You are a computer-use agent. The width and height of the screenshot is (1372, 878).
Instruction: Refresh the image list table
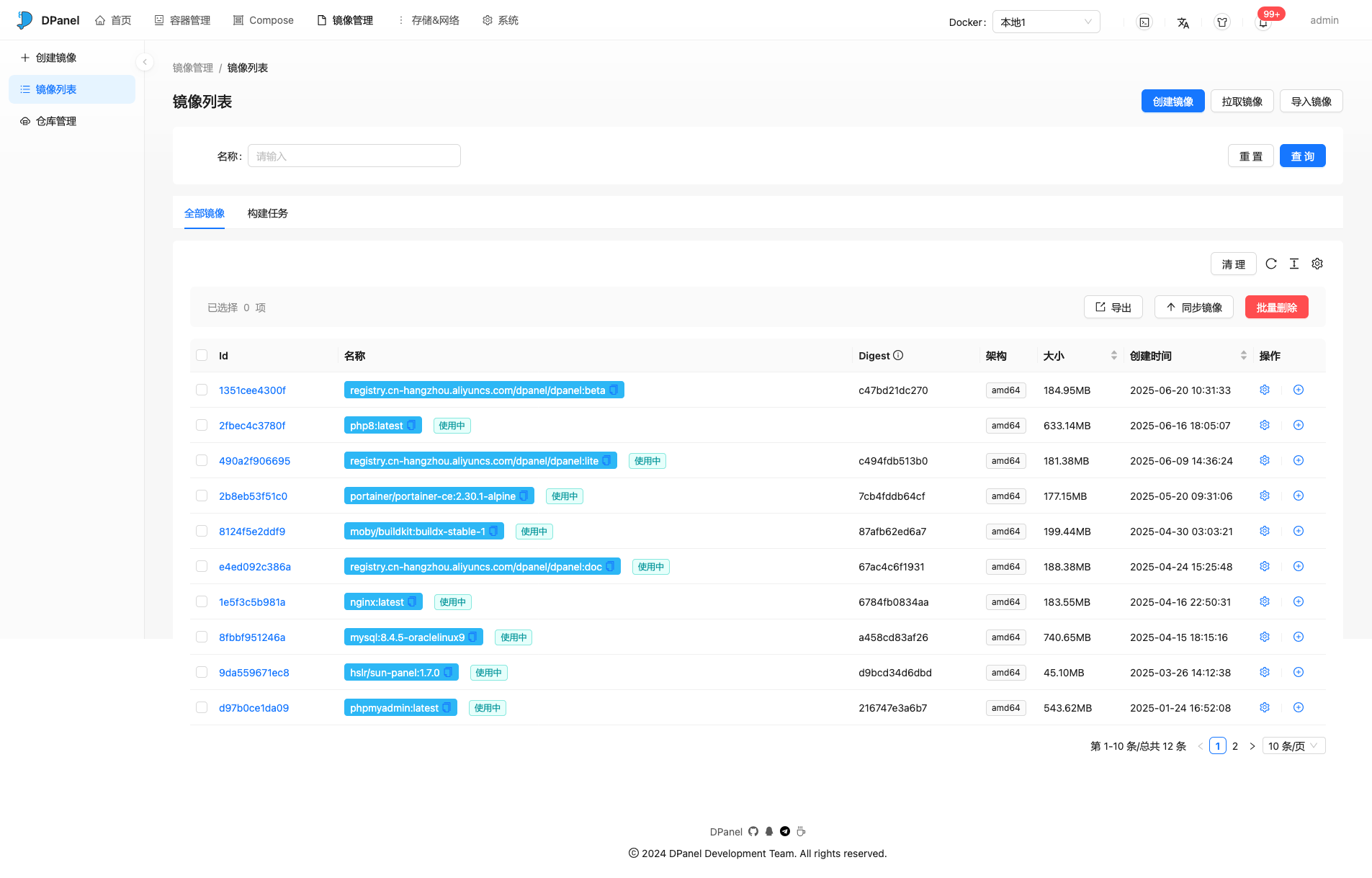(x=1271, y=264)
